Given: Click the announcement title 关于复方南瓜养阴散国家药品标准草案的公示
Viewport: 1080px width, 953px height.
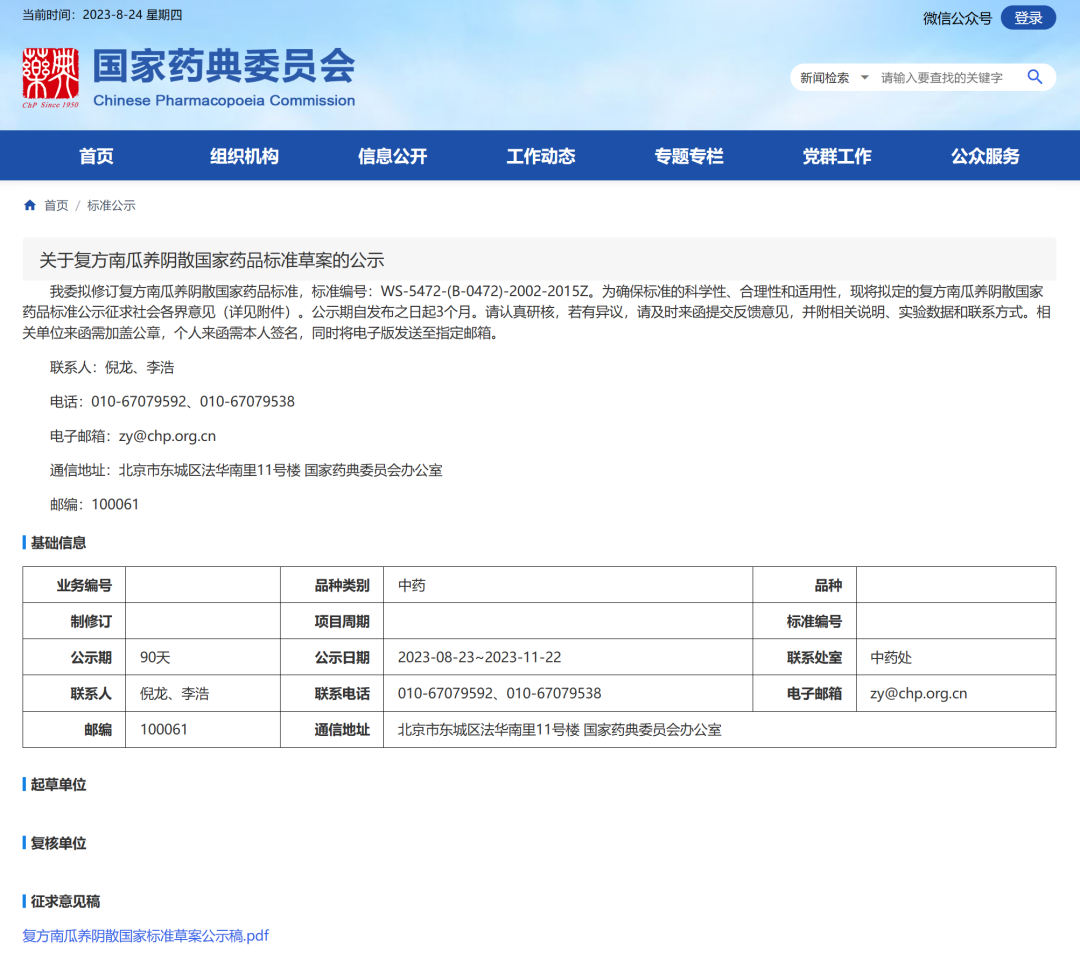Looking at the screenshot, I should pyautogui.click(x=211, y=260).
